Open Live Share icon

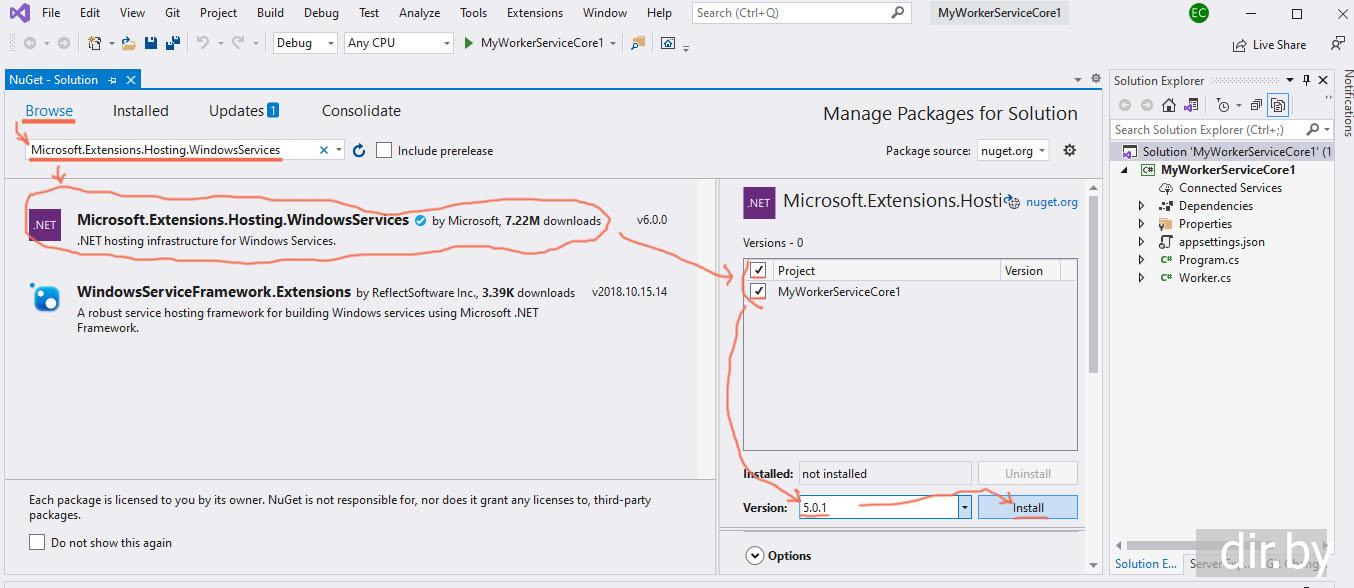point(1240,44)
